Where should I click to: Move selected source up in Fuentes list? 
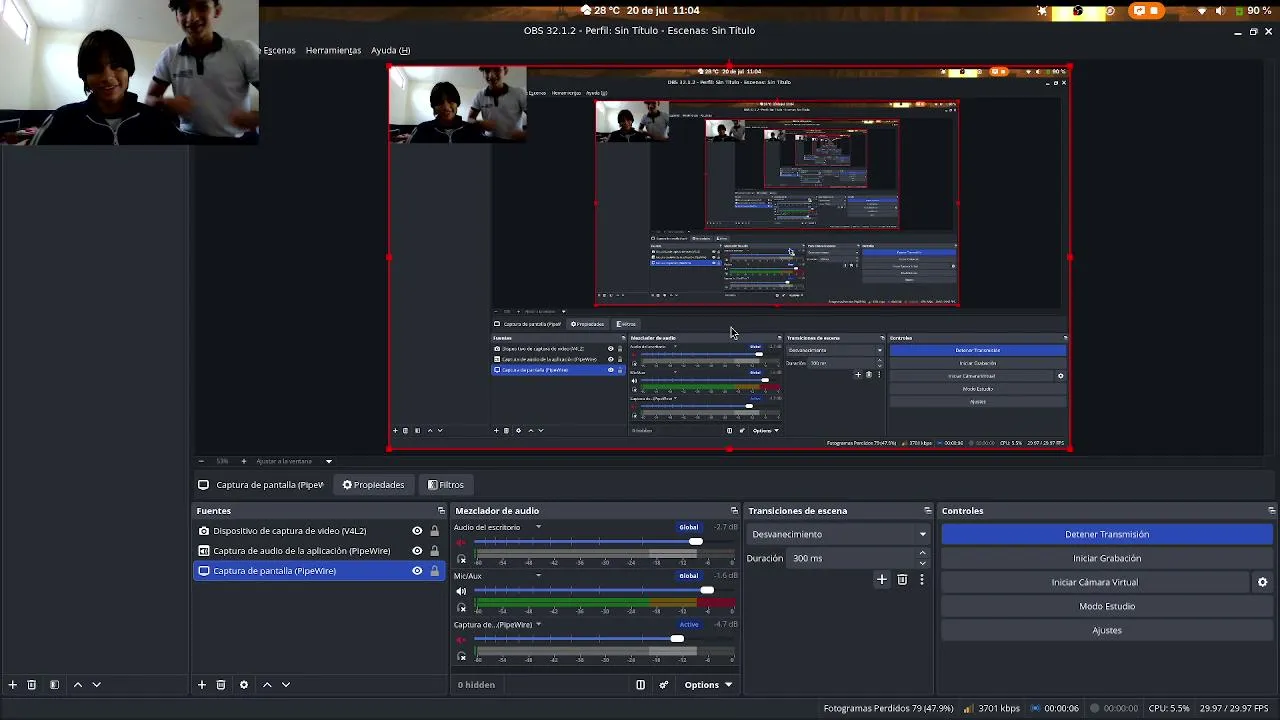pyautogui.click(x=267, y=685)
